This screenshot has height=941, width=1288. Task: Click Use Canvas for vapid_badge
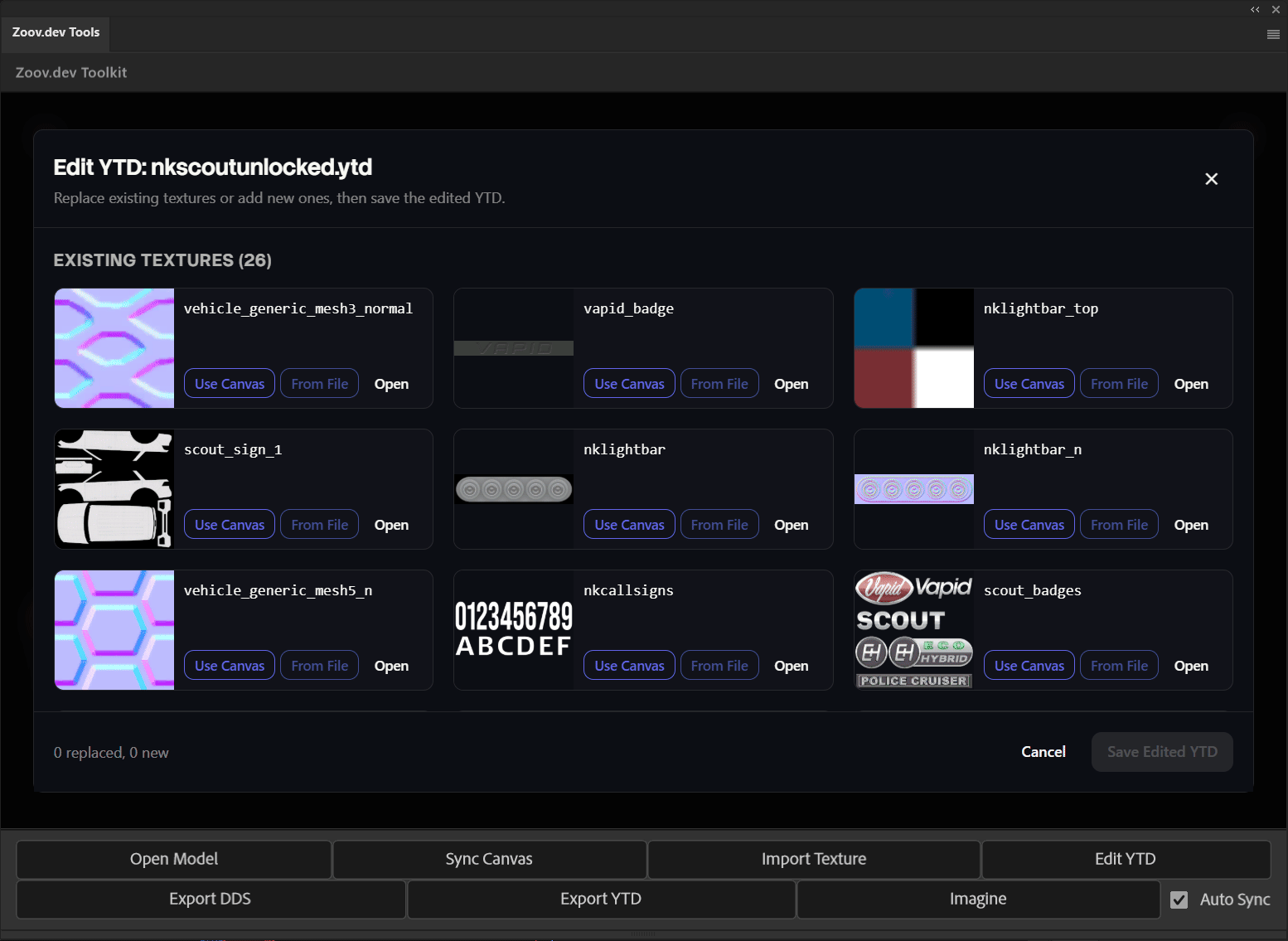[x=628, y=383]
